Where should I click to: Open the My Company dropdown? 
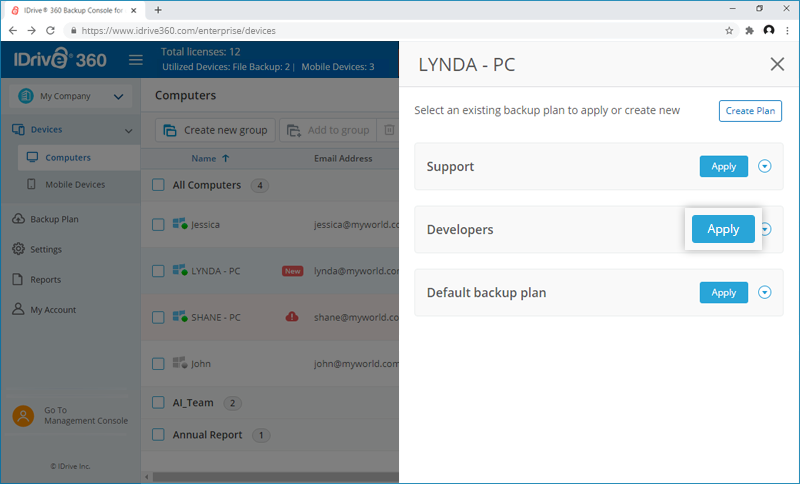pos(70,97)
